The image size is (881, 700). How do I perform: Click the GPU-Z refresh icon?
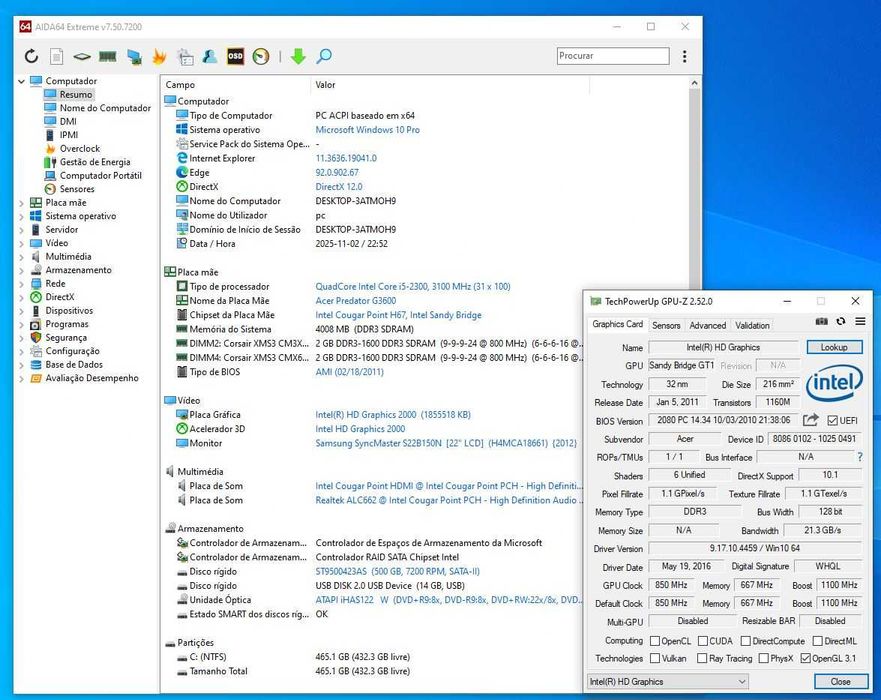[841, 321]
